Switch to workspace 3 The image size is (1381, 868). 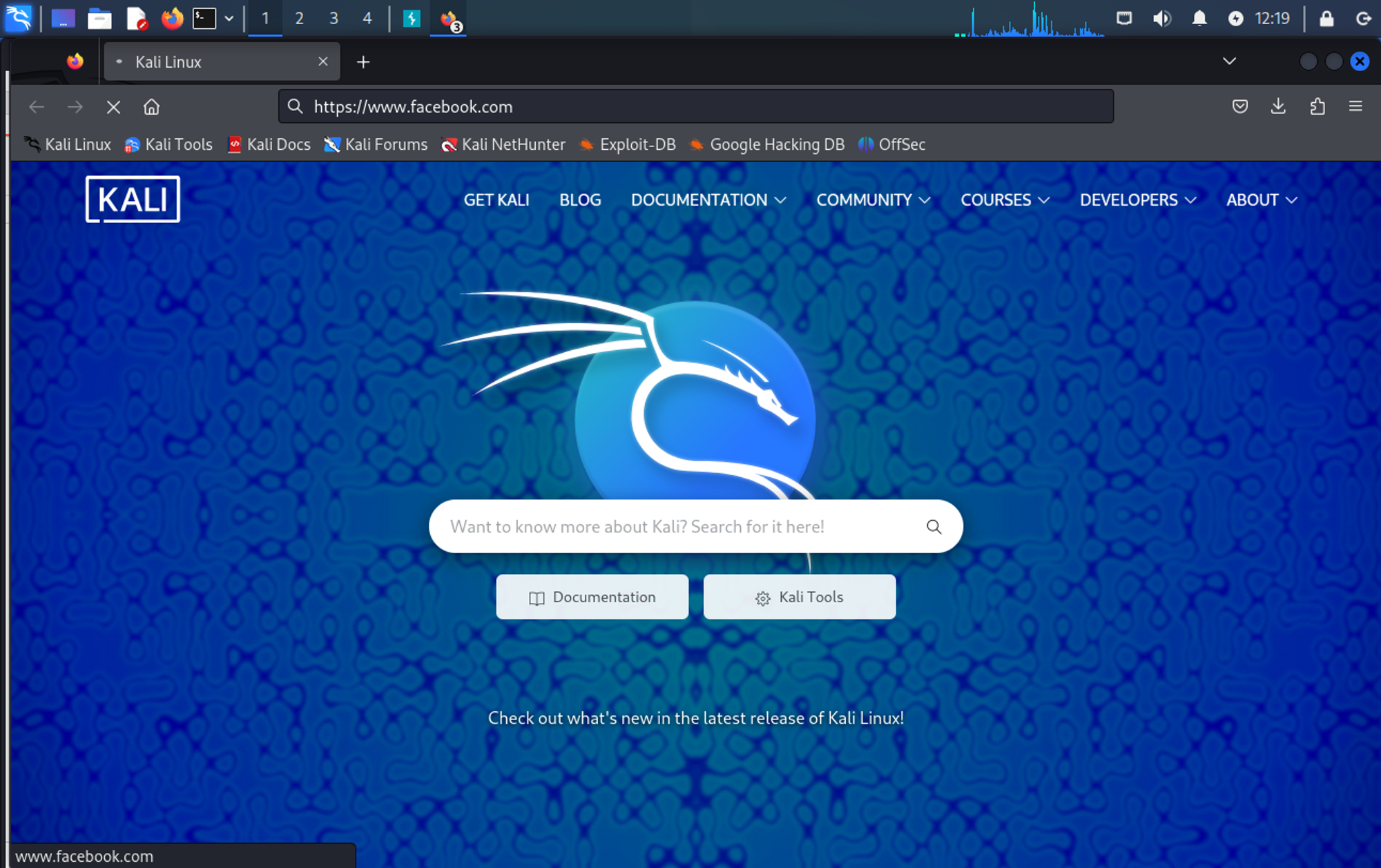pyautogui.click(x=334, y=18)
